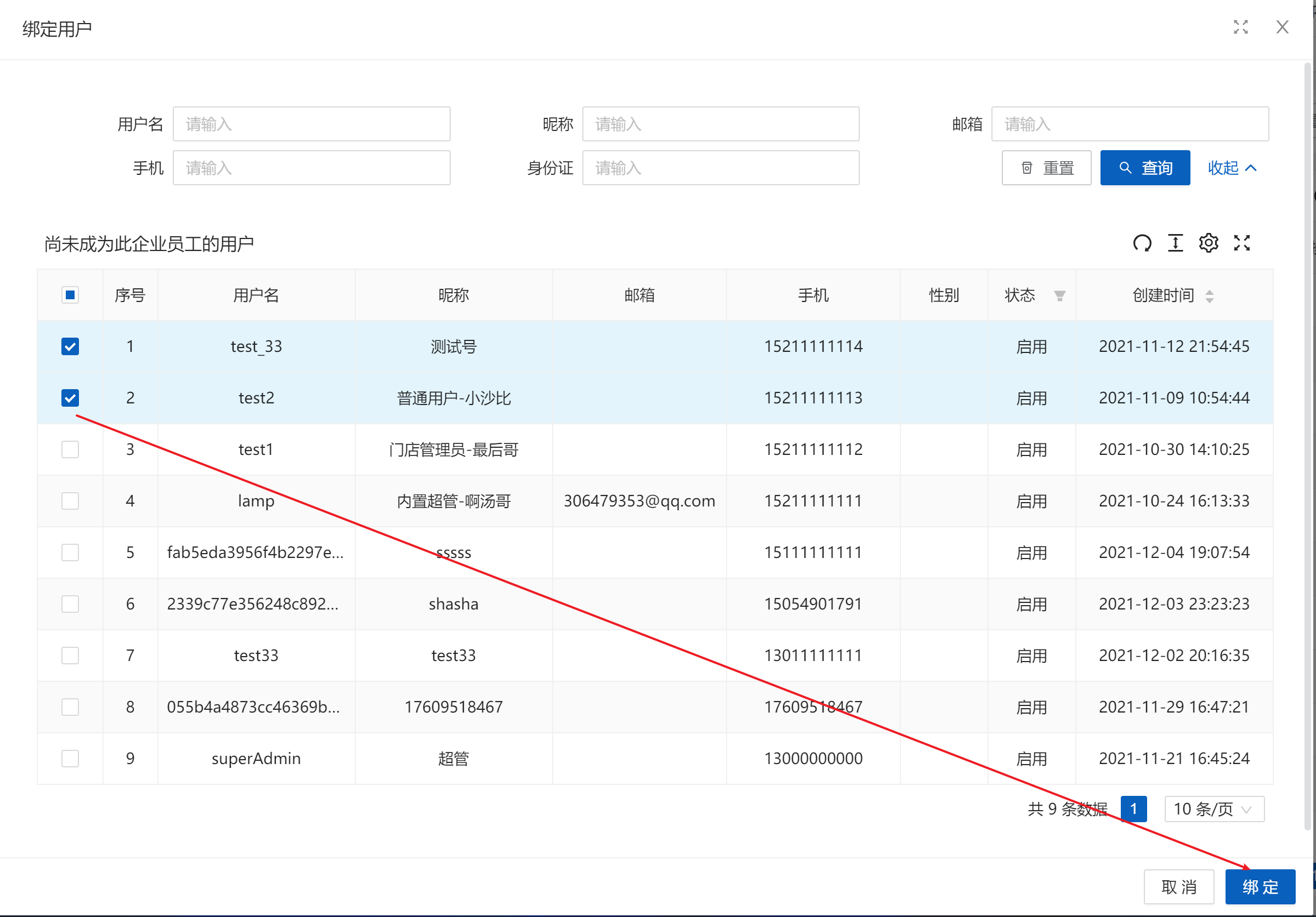
Task: Open the table density icon
Action: (x=1175, y=243)
